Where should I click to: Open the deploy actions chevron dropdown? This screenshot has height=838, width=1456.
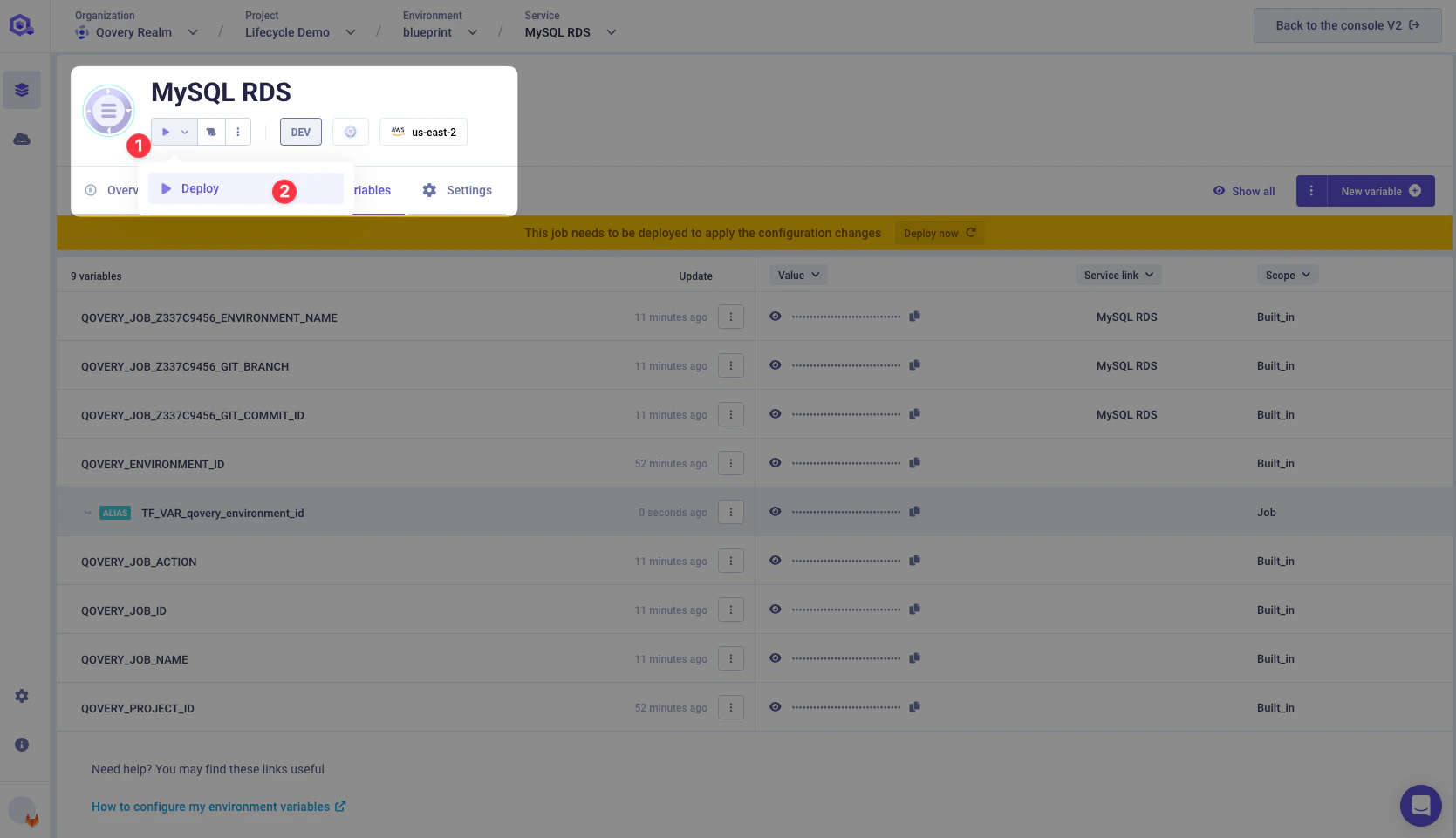pyautogui.click(x=184, y=132)
